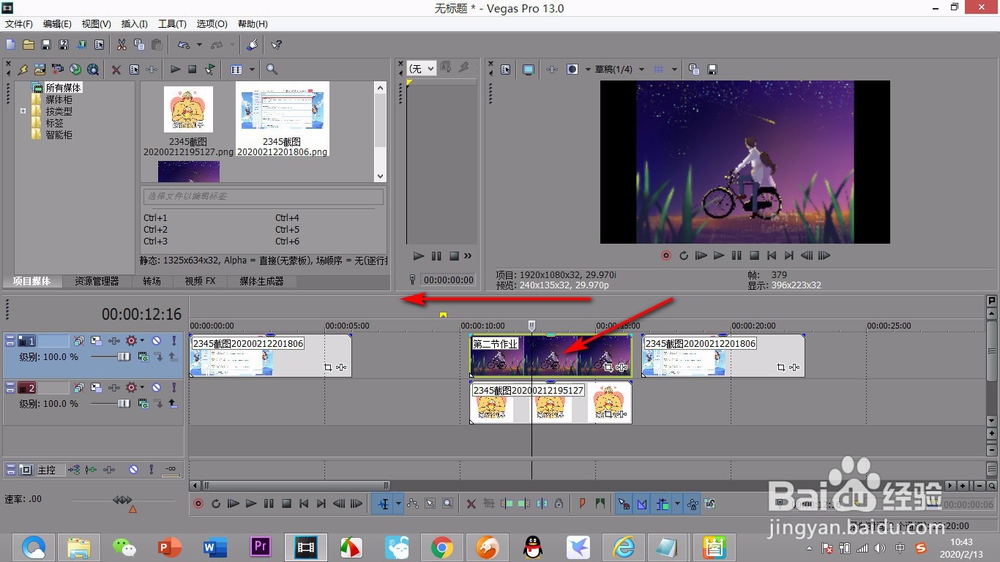Click Capture Video camcorder icon
Image resolution: width=1000 pixels, height=562 pixels.
57,69
